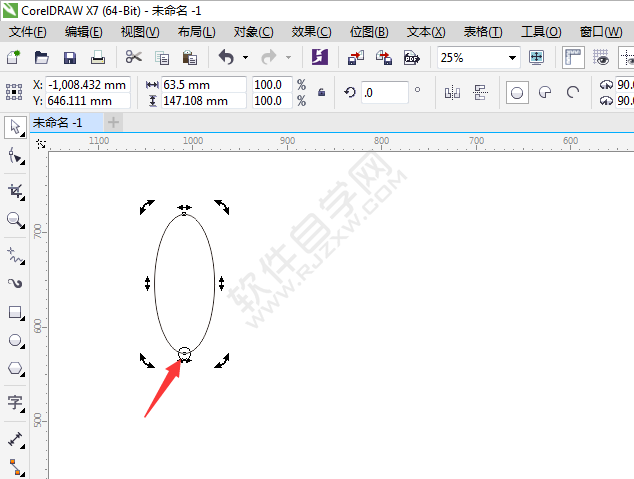Cut selection with the scissors icon
The height and width of the screenshot is (479, 634).
click(133, 57)
